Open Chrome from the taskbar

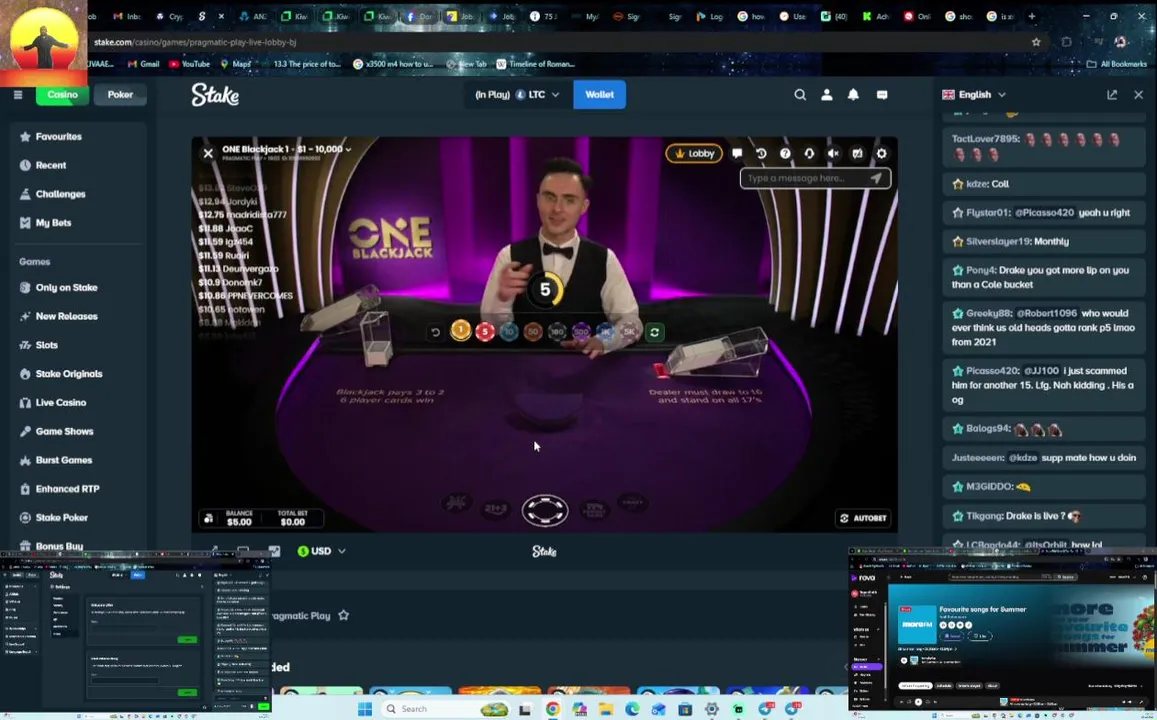[x=553, y=709]
